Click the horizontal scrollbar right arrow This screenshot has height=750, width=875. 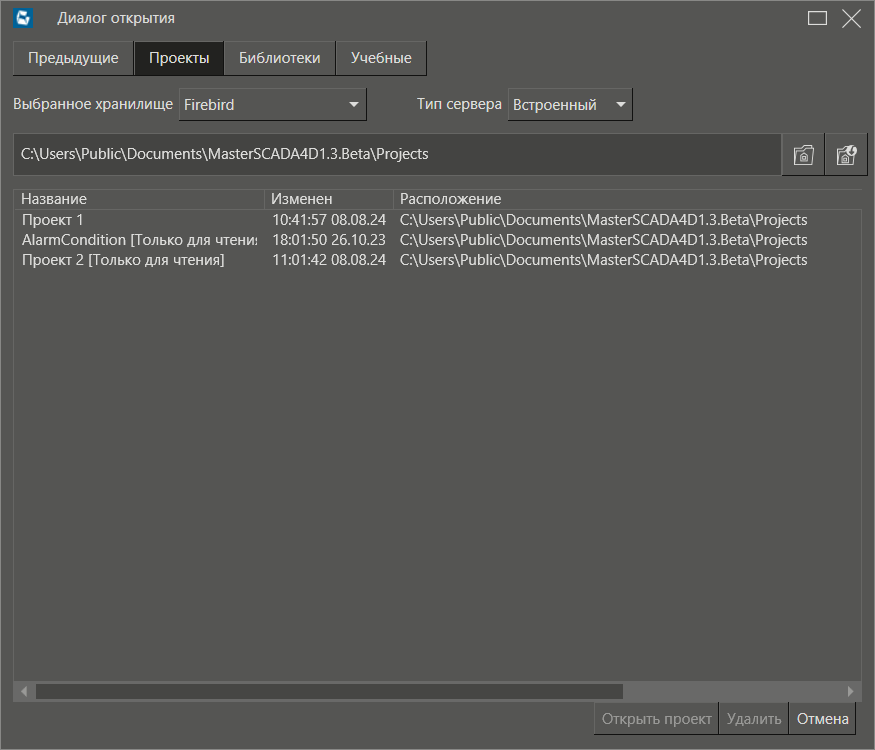pyautogui.click(x=851, y=691)
